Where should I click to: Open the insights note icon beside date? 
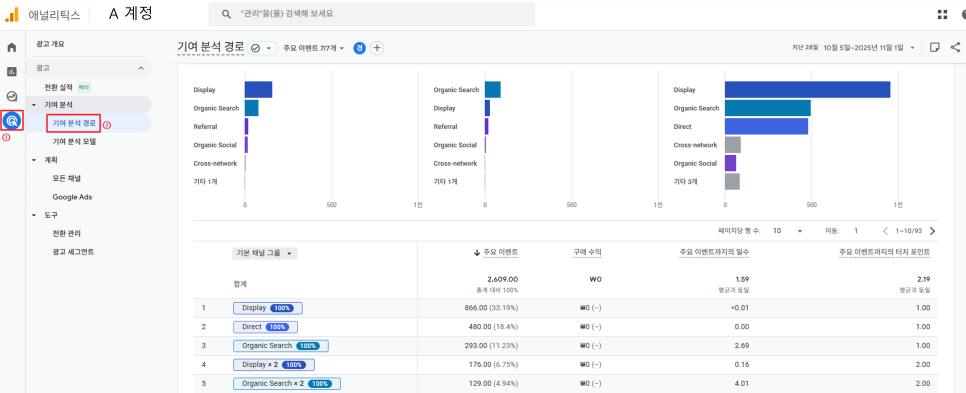coord(935,47)
